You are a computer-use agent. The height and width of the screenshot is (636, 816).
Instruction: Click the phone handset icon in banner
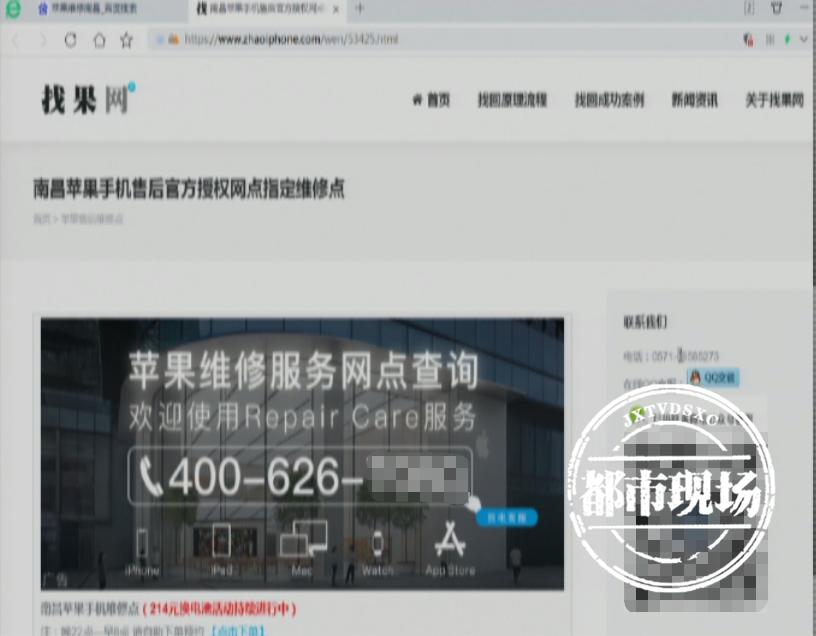click(150, 477)
